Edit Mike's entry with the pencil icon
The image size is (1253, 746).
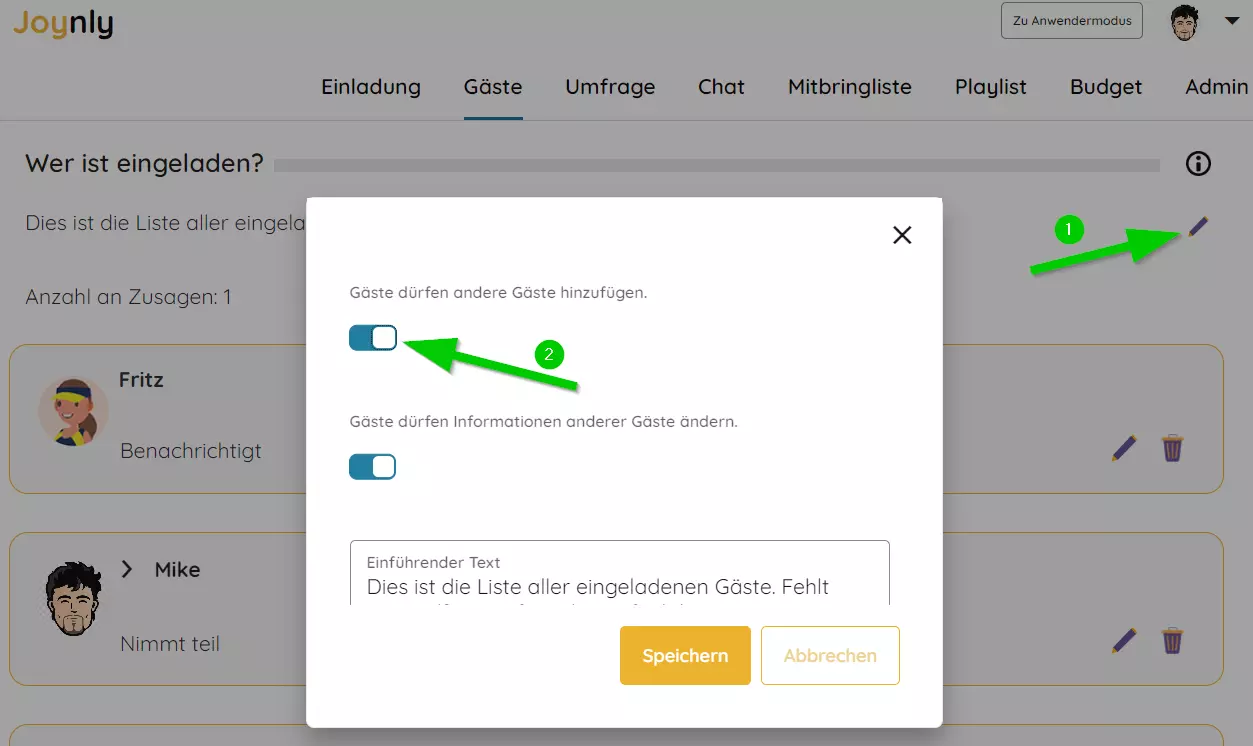[1124, 640]
